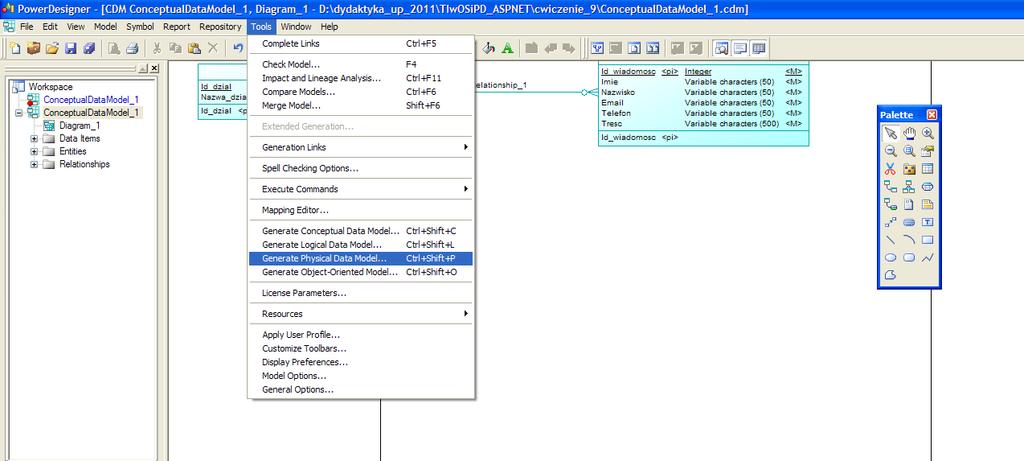Select the Polyline zigzag tool in Palette

(x=927, y=257)
